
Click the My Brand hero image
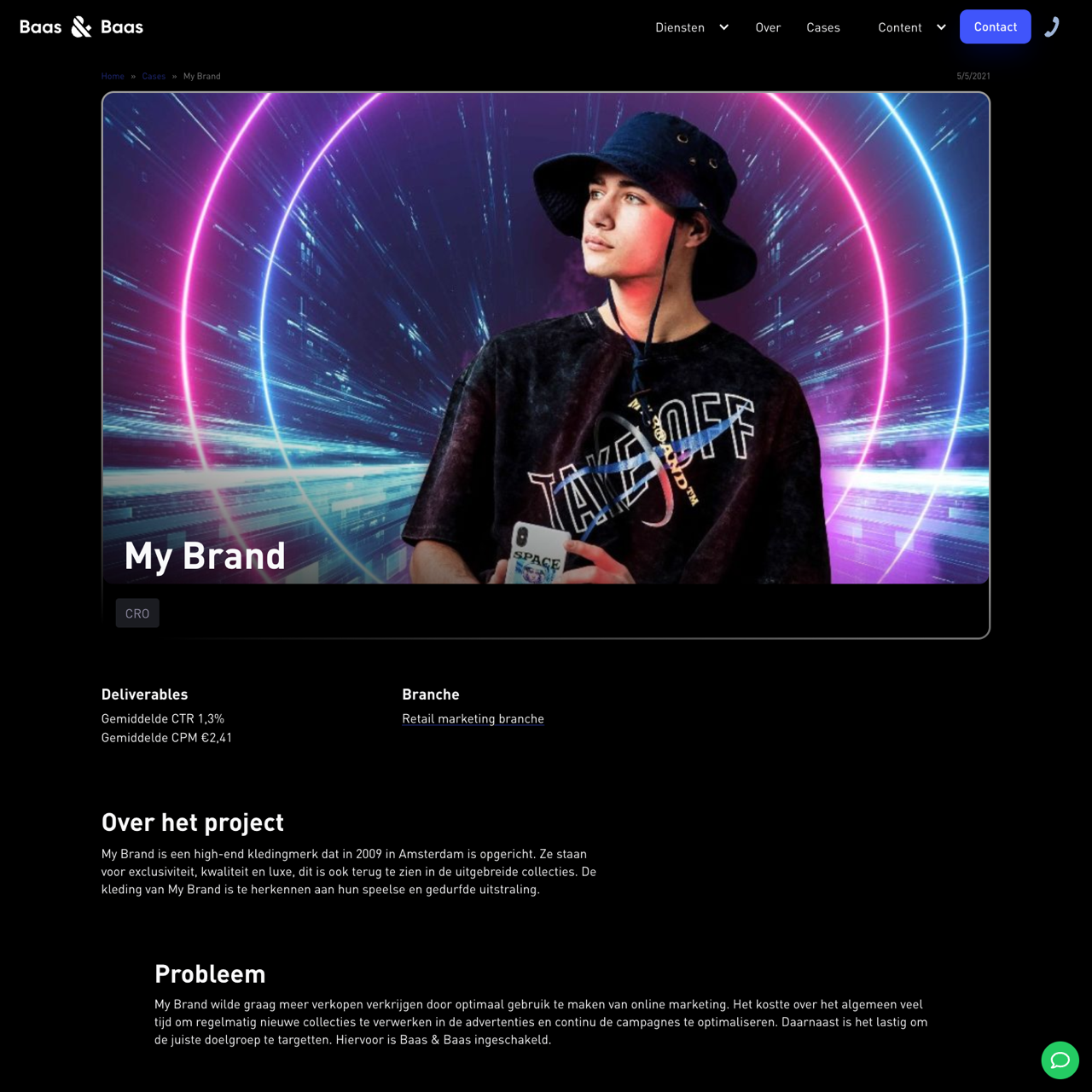click(x=546, y=338)
